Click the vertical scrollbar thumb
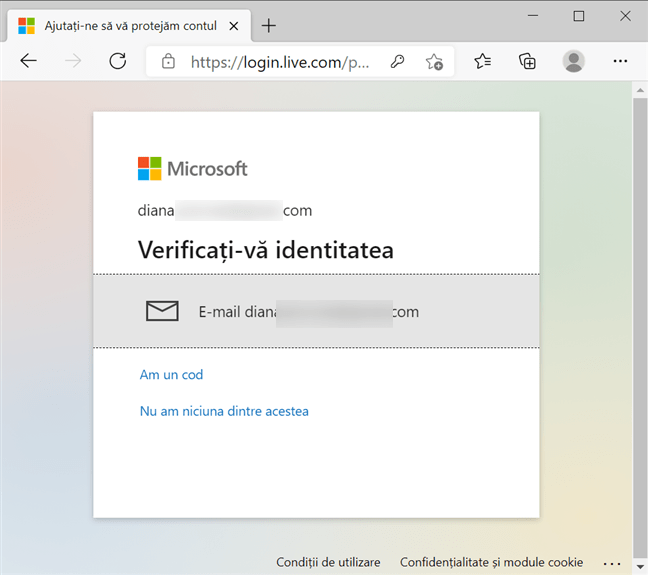This screenshot has height=575, width=648. 640,328
